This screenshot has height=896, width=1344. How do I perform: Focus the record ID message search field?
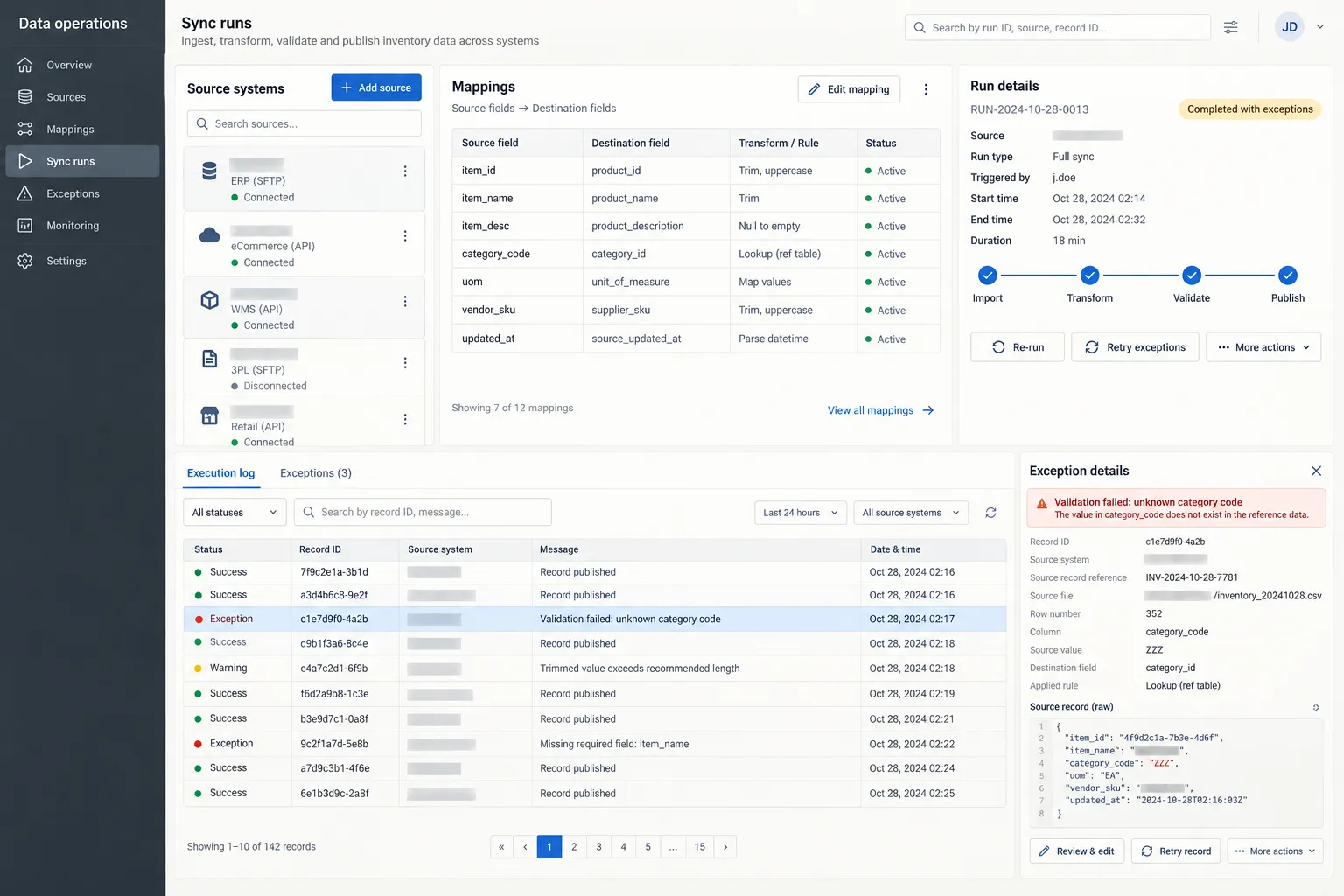(423, 513)
